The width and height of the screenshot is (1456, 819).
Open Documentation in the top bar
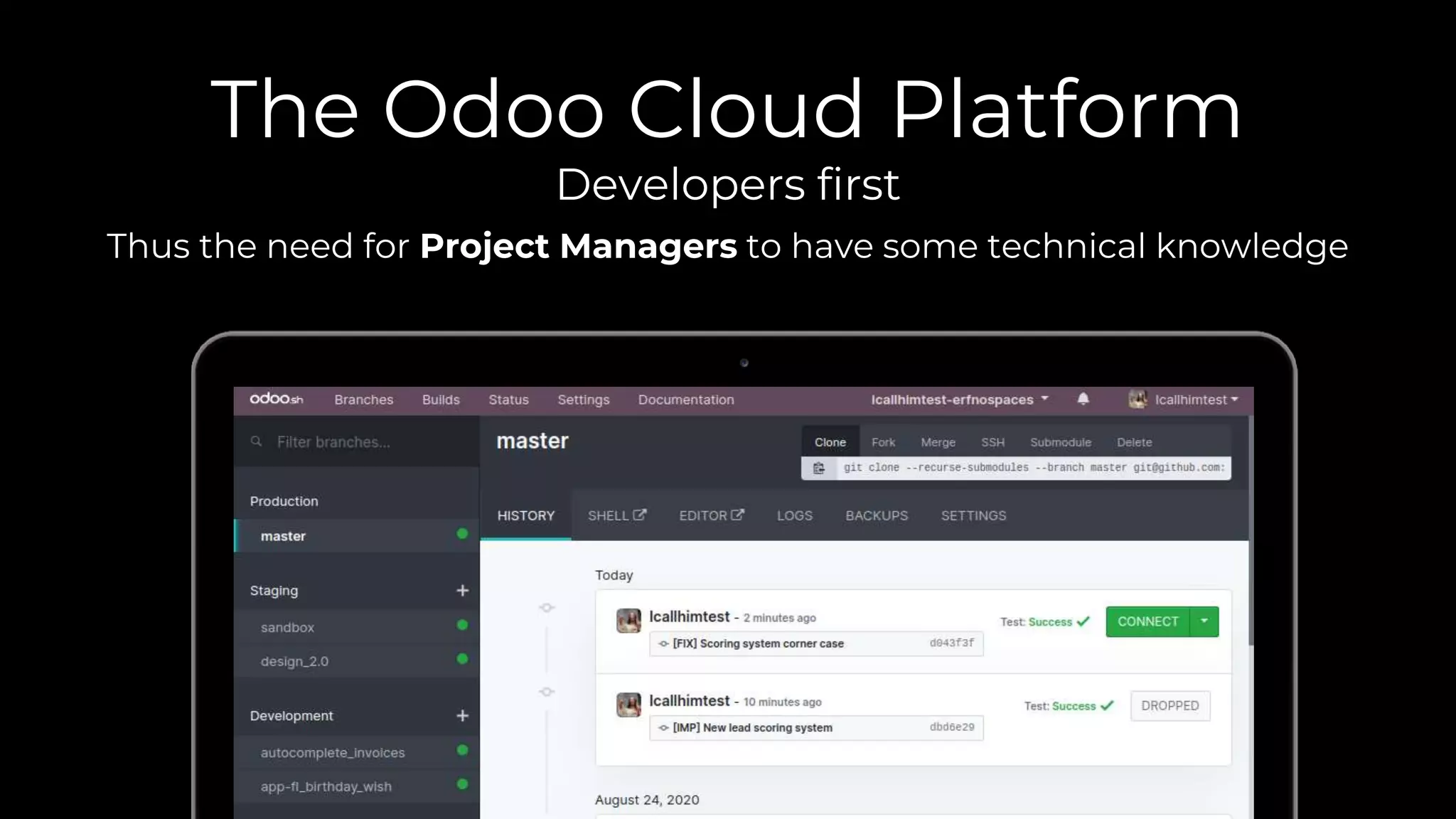pyautogui.click(x=686, y=400)
